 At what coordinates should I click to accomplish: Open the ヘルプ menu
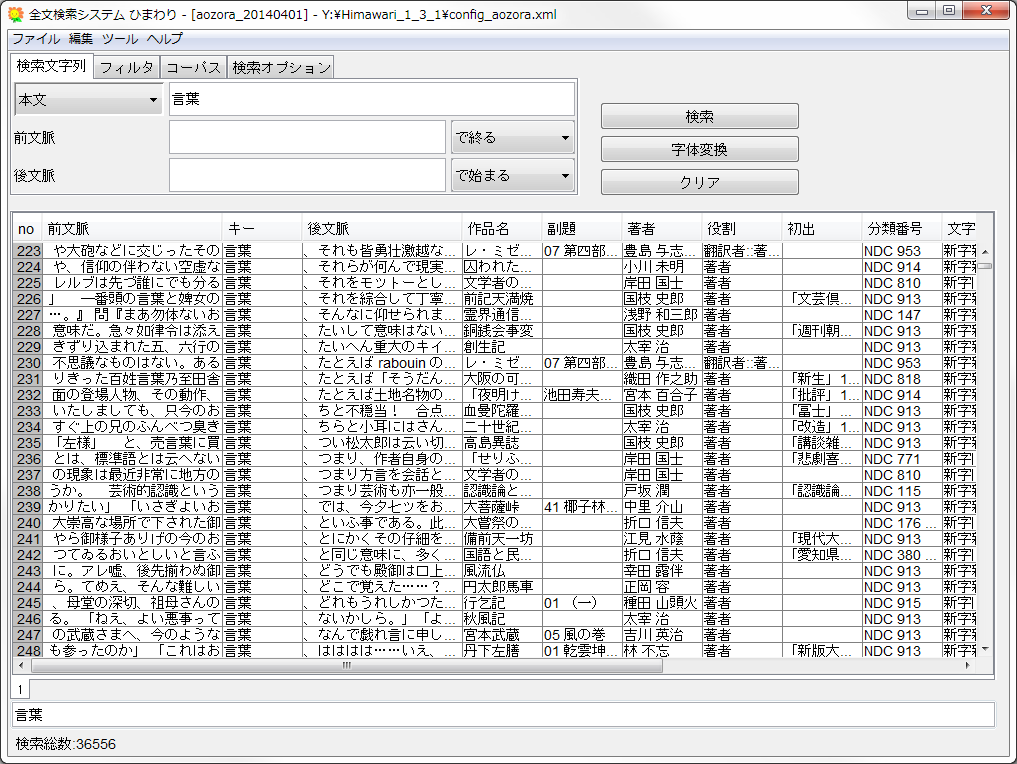(x=165, y=39)
